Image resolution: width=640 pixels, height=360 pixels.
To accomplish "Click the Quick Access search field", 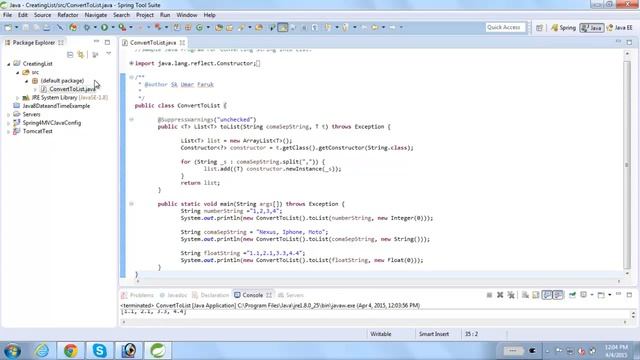I will 505,27.
